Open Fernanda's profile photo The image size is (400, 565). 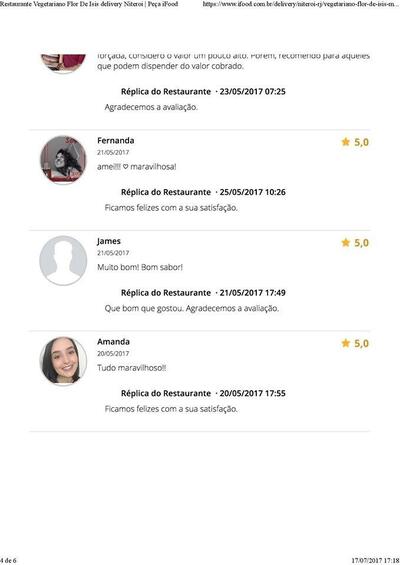pyautogui.click(x=63, y=160)
